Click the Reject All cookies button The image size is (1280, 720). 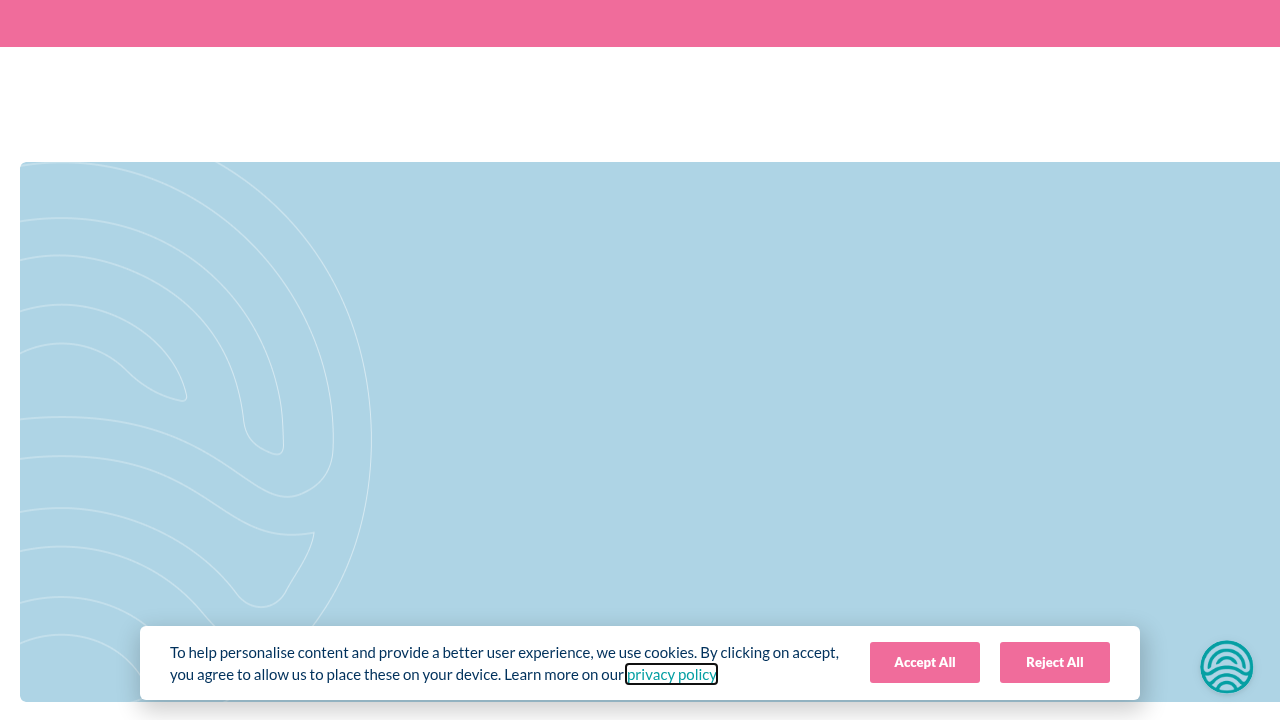1055,662
